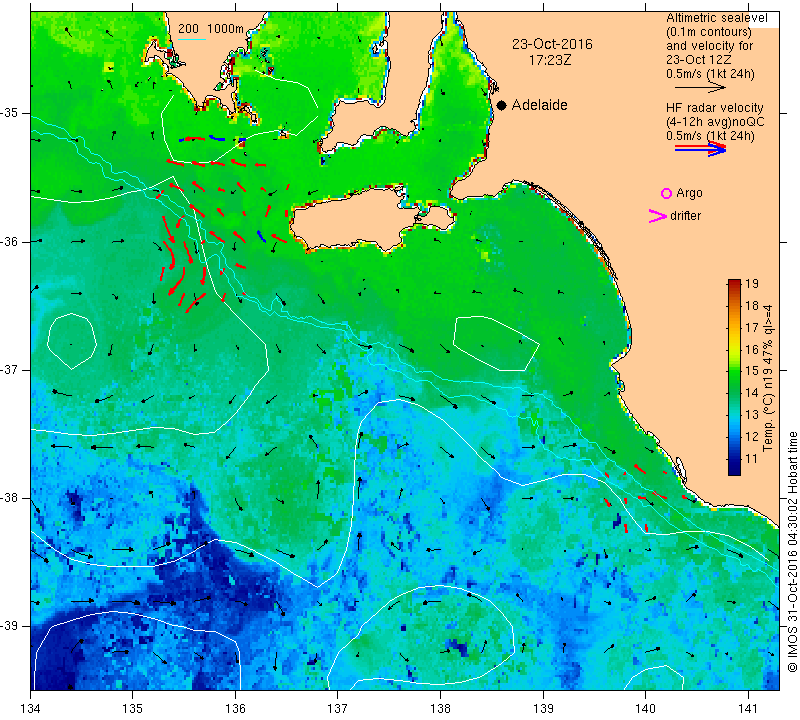The width and height of the screenshot is (800, 720).
Task: Click the '0.5m/s (1kt 24h)' altimetric scale text
Action: (x=710, y=74)
